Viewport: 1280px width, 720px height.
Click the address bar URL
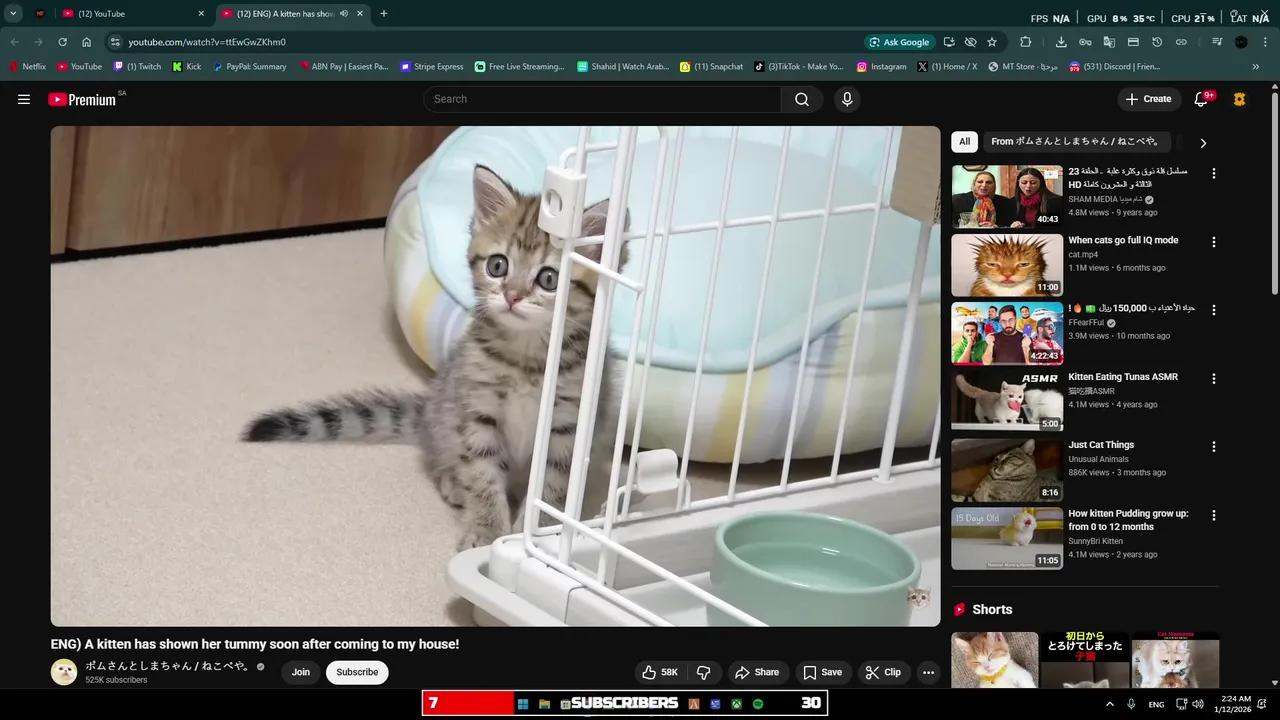[206, 42]
